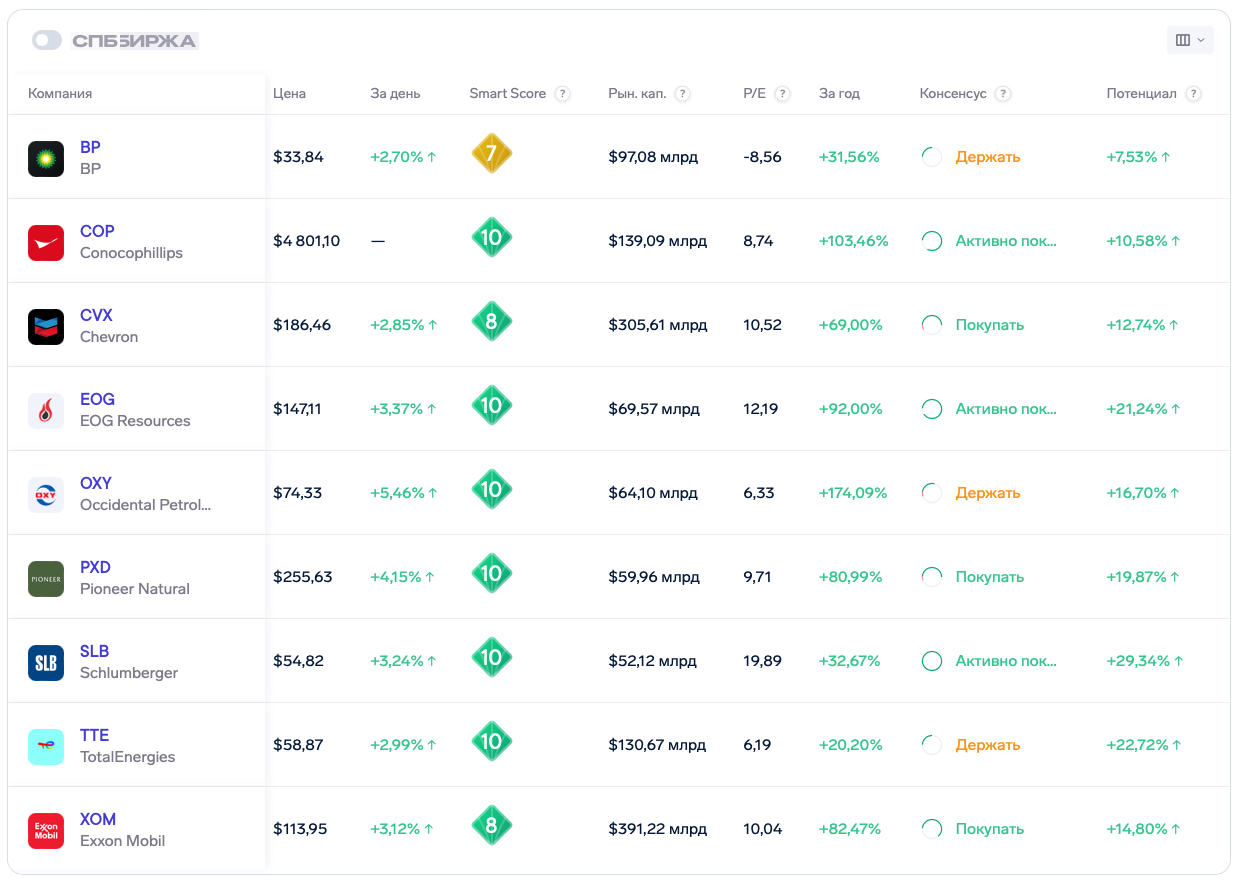
Task: Sort by the За день column header
Action: click(x=395, y=94)
